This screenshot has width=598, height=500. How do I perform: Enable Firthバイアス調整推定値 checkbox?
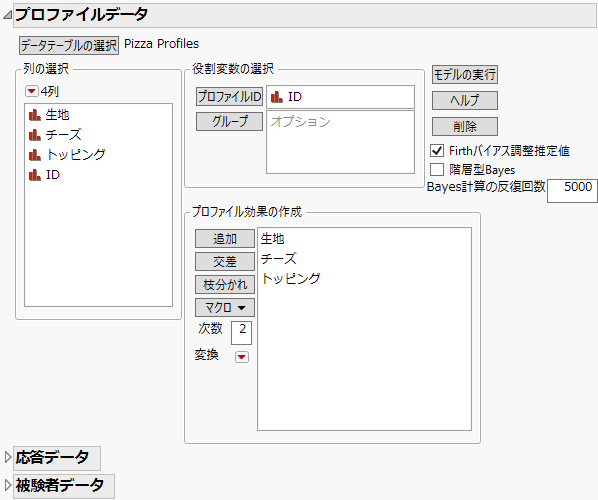(x=437, y=151)
